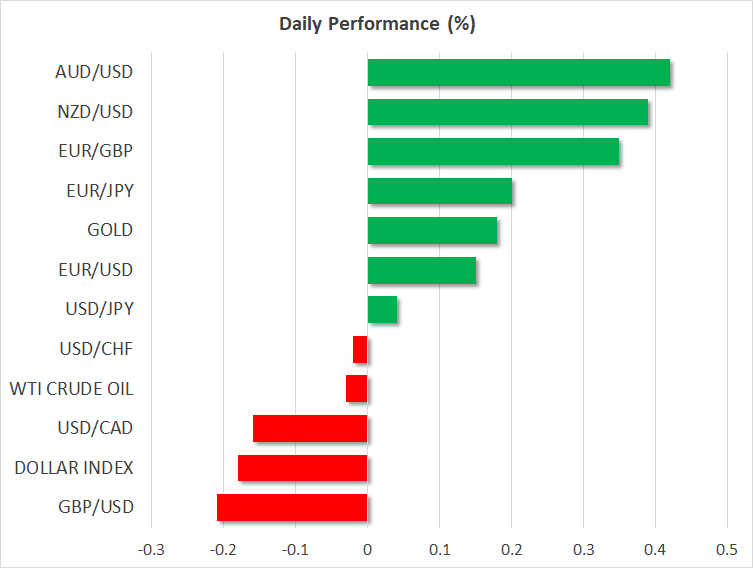The width and height of the screenshot is (753, 568).
Task: Click the AUD/USD axis label
Action: 95,73
